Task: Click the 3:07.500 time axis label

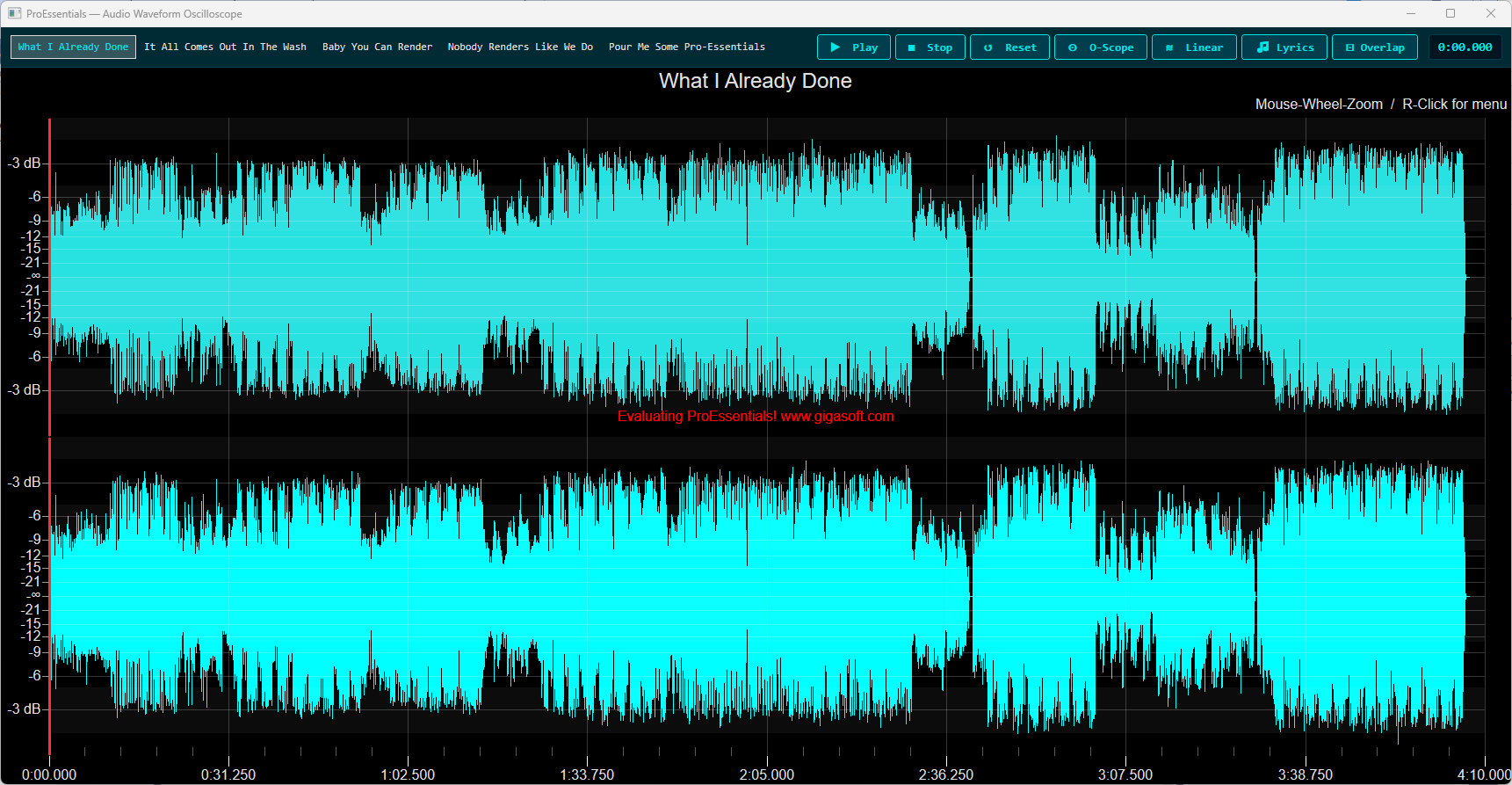Action: pos(1125,774)
